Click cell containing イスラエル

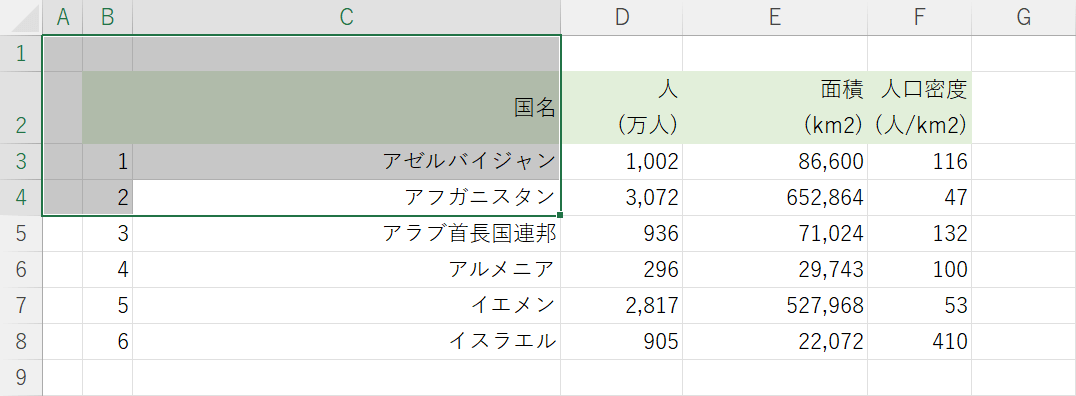(347, 342)
